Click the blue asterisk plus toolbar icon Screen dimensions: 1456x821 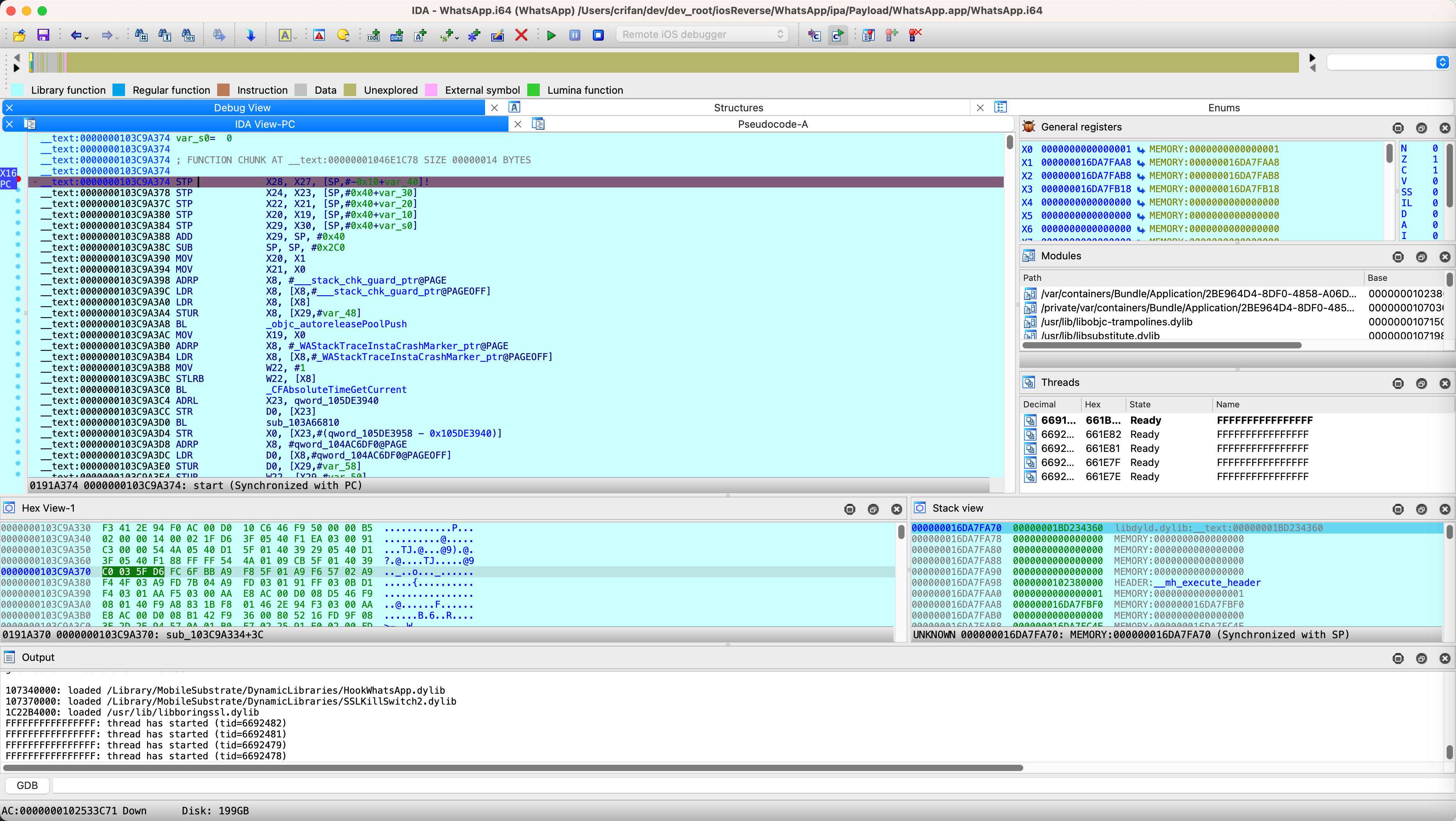click(474, 35)
